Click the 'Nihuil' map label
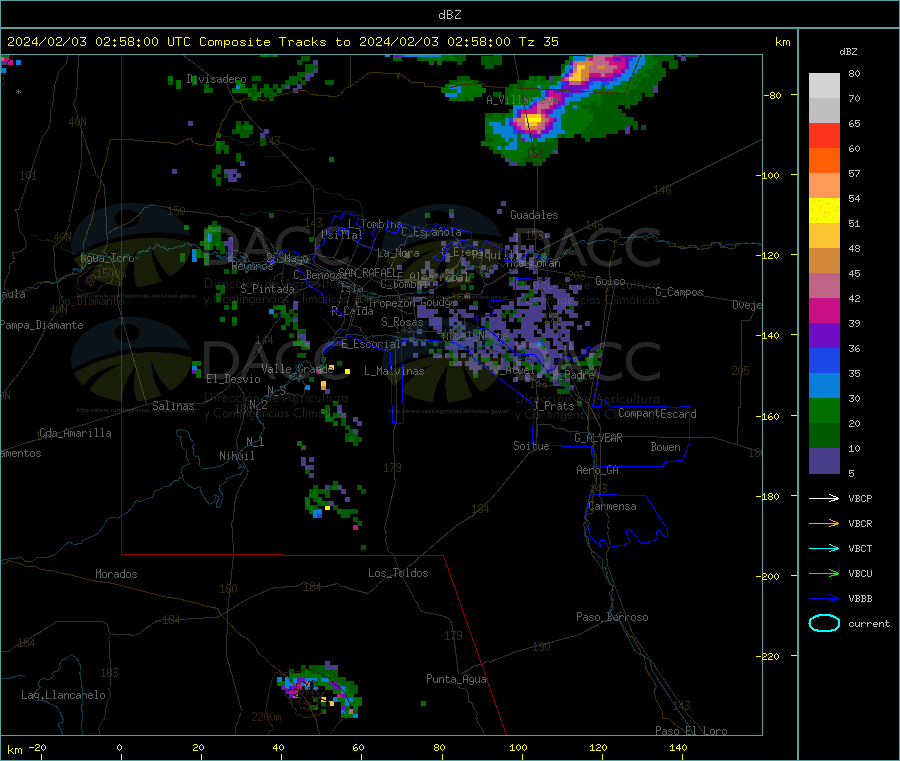 point(236,456)
